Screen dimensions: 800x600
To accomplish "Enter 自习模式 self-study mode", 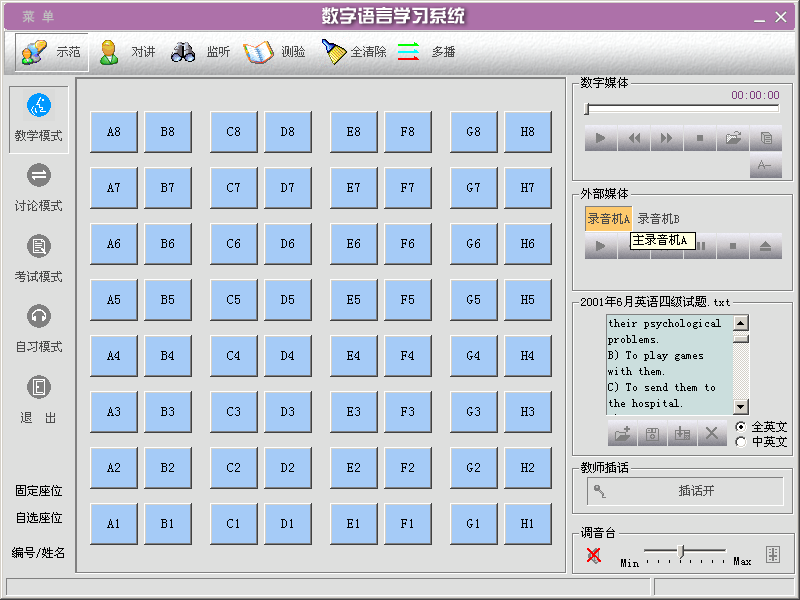I will tap(39, 329).
